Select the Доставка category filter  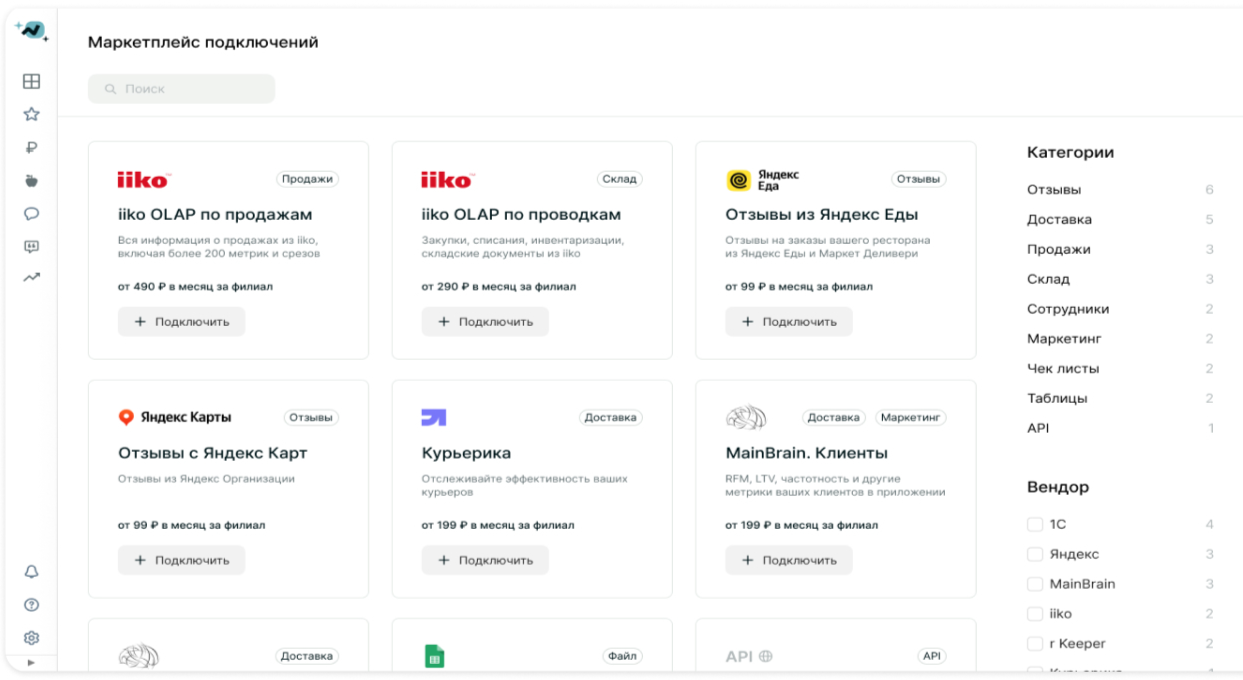(x=1059, y=220)
